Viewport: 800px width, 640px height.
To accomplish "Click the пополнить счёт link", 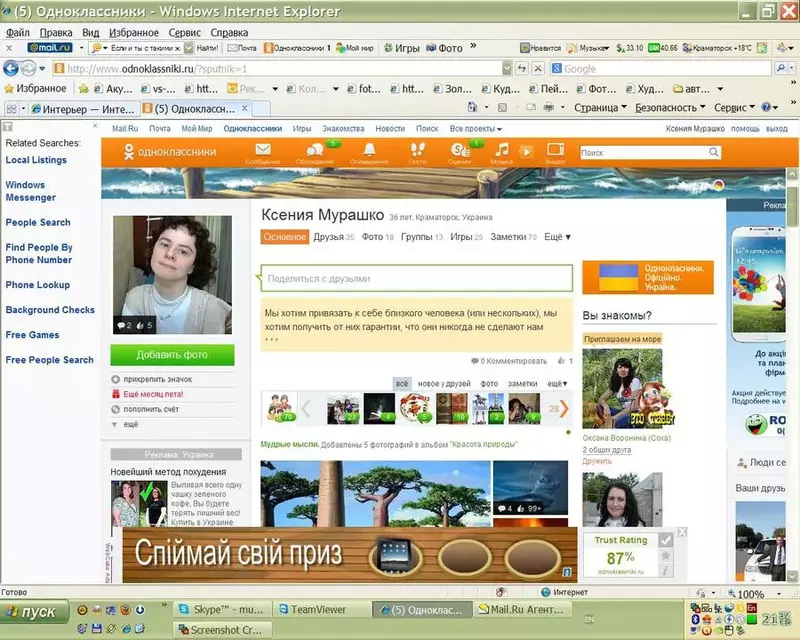I will tap(151, 409).
